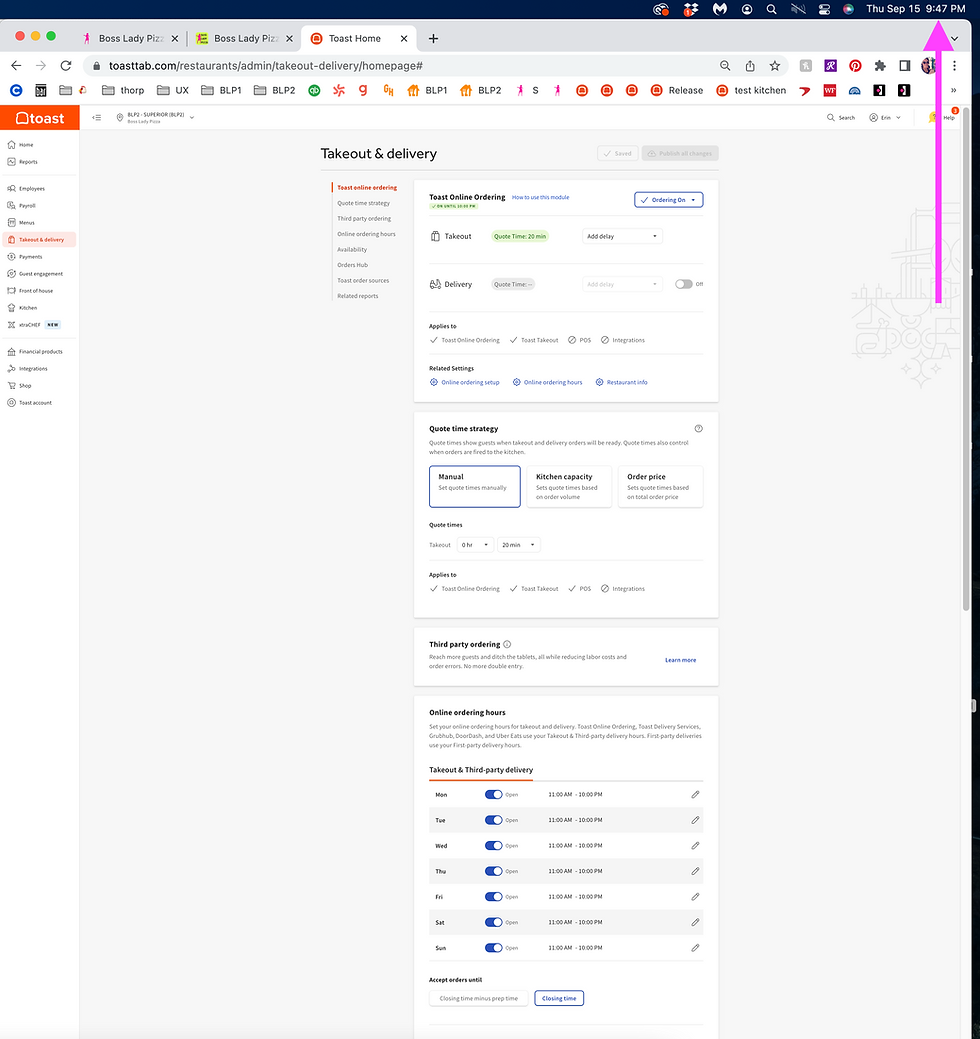Jump to Availability section
Viewport: 980px width, 1039px height.
352,250
